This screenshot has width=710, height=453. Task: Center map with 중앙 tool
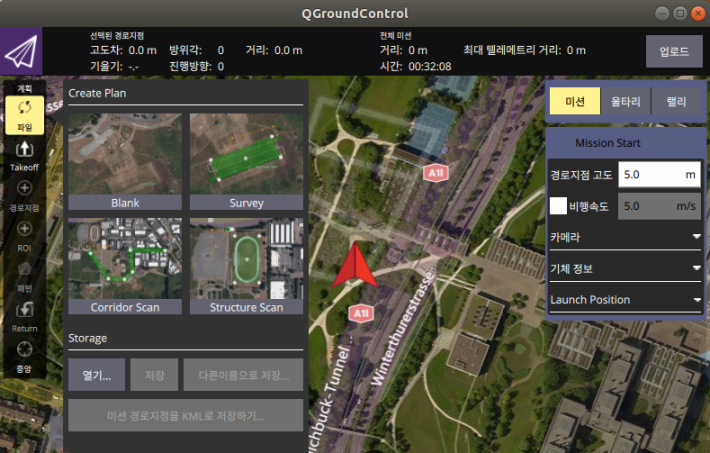(x=24, y=357)
